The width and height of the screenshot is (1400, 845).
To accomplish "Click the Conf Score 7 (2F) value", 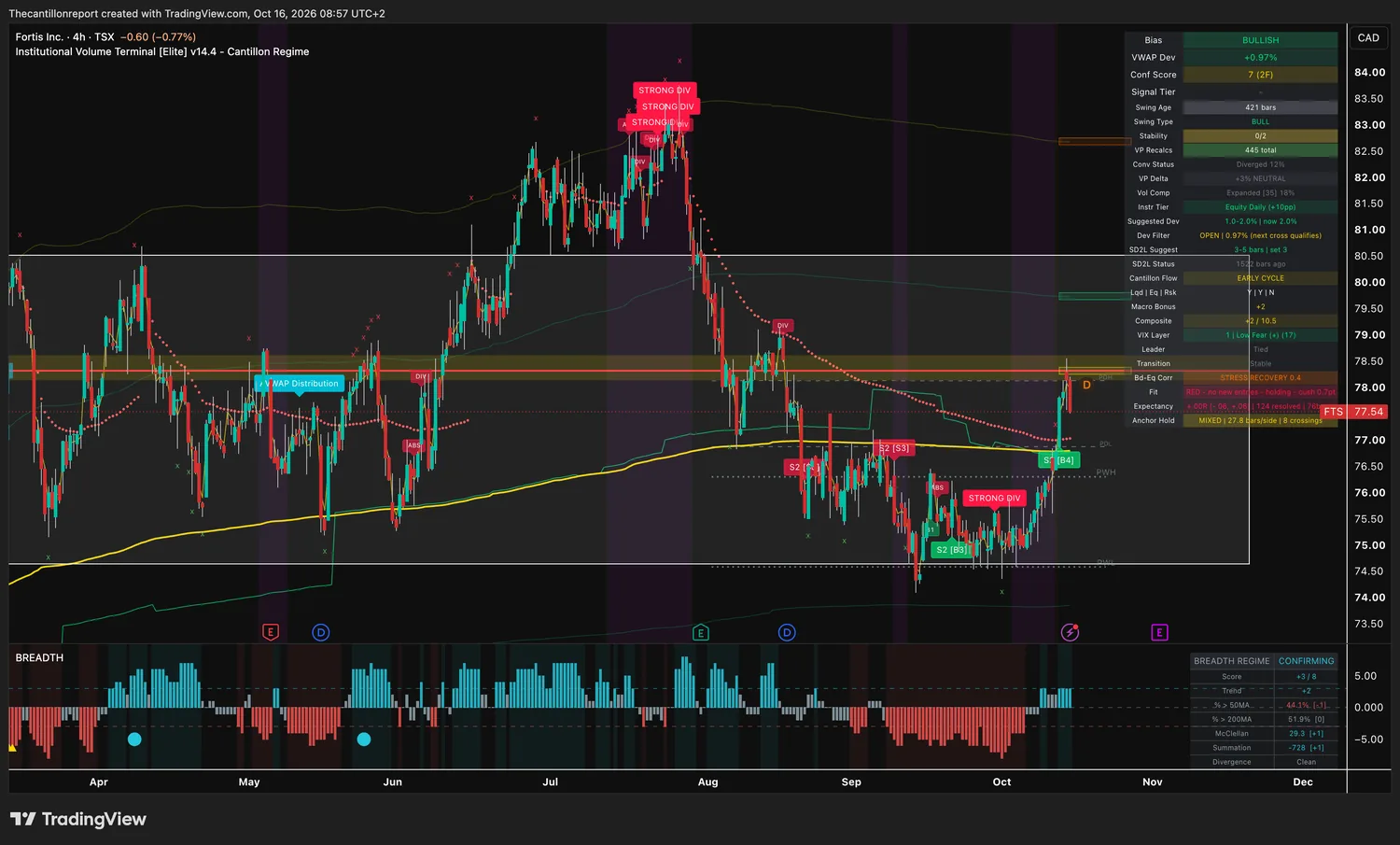I will click(x=1260, y=75).
